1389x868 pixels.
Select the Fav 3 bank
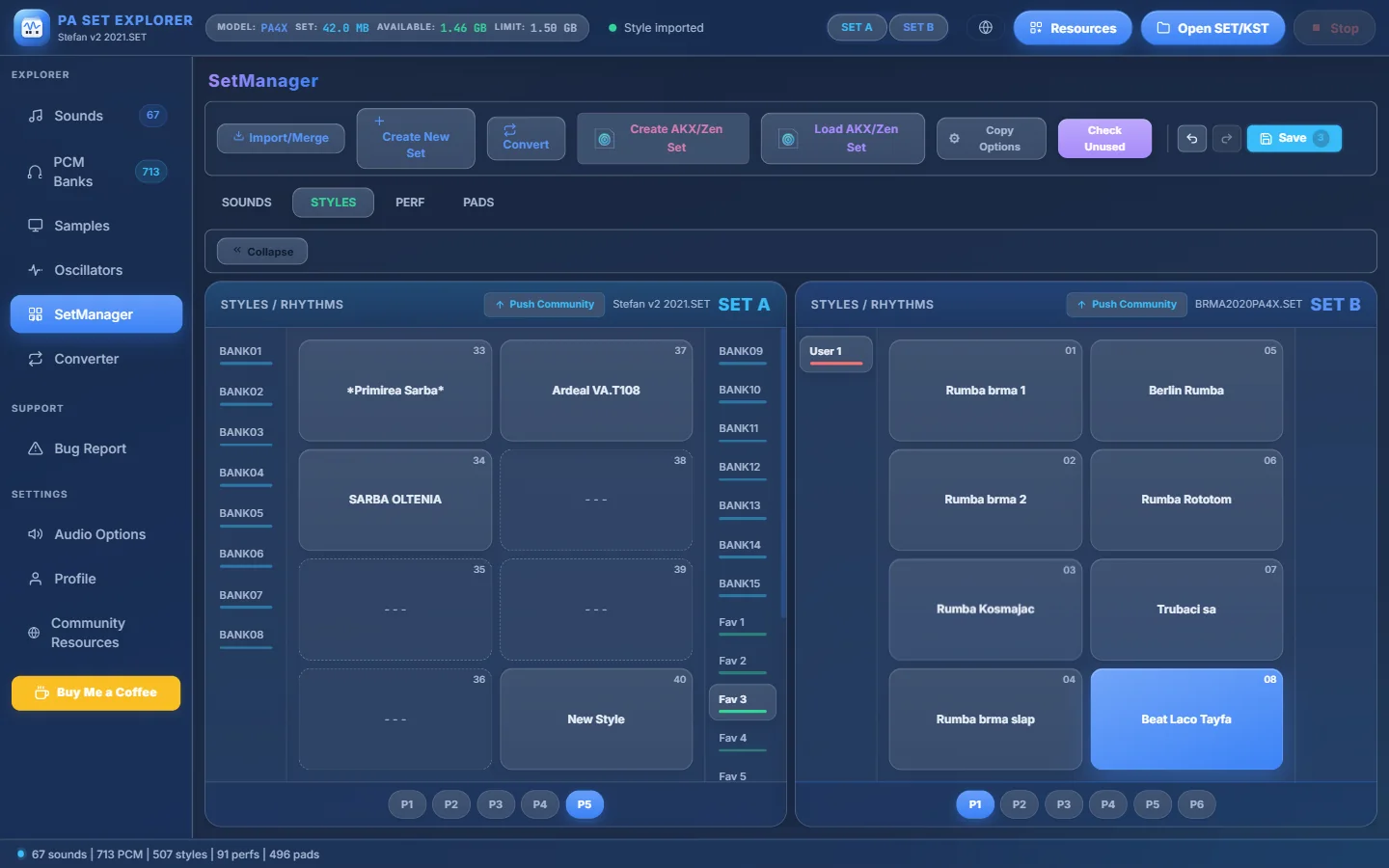click(x=743, y=703)
